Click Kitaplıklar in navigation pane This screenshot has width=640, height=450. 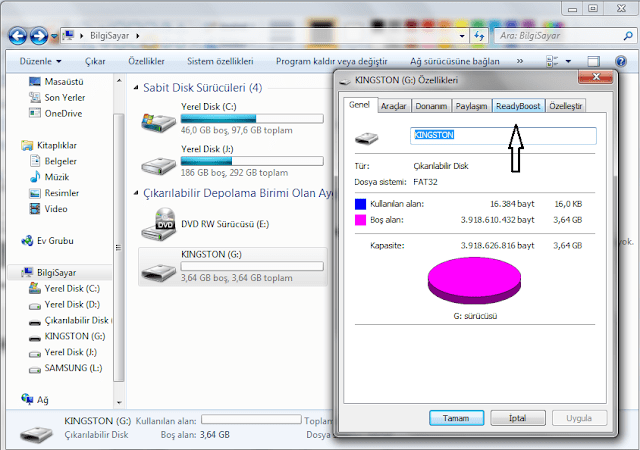pyautogui.click(x=49, y=145)
